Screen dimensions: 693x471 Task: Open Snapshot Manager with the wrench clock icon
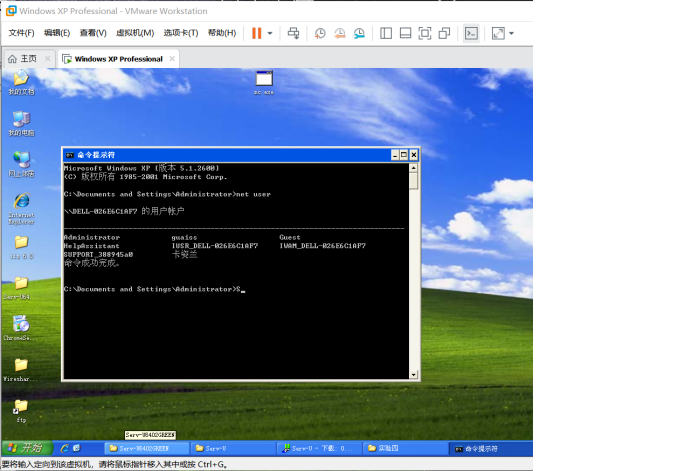coord(359,33)
